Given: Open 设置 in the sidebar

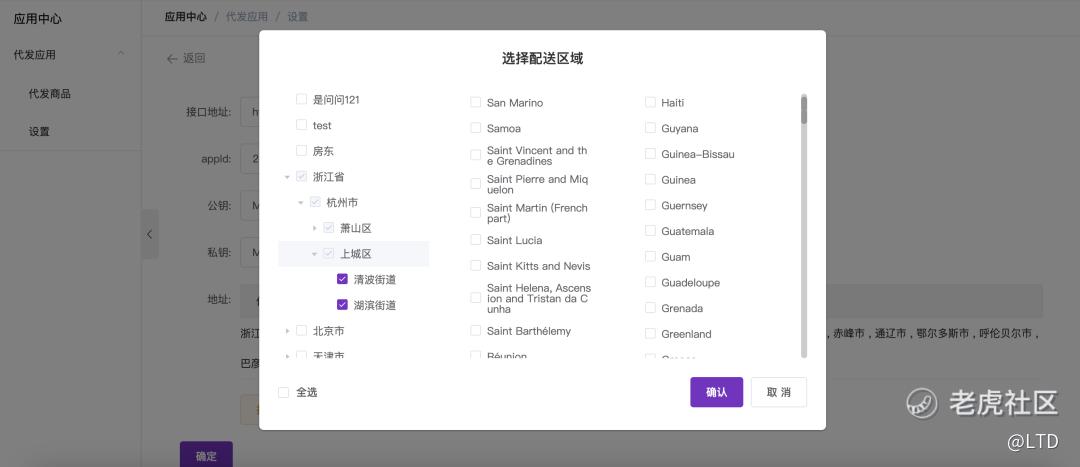Looking at the screenshot, I should tap(39, 132).
